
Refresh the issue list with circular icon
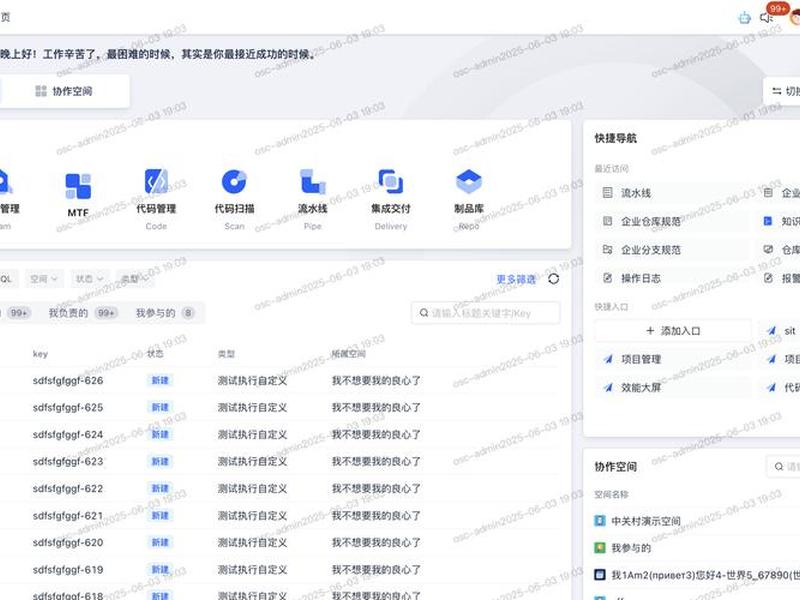coord(554,279)
